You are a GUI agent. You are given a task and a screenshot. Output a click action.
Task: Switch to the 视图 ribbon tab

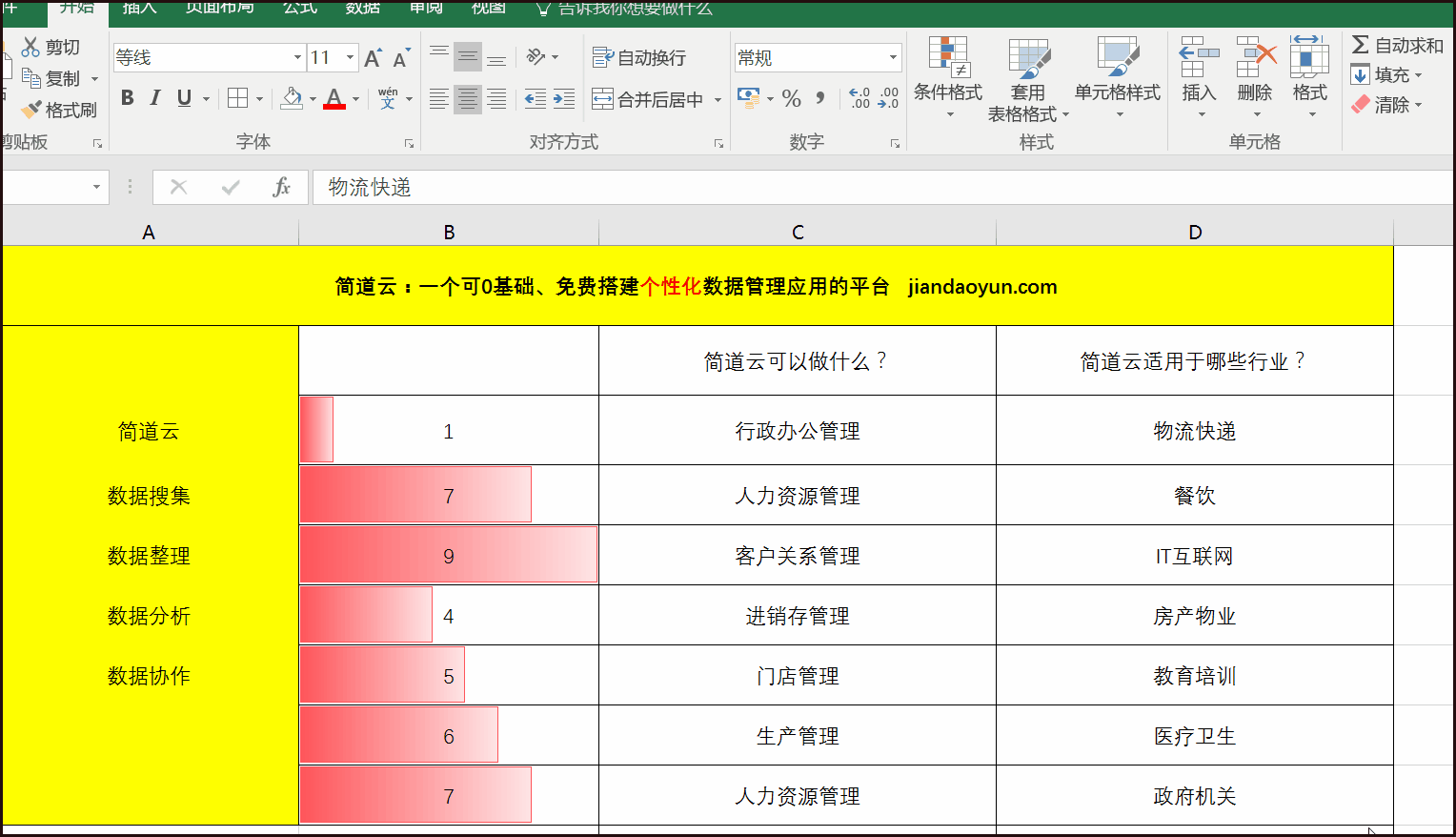tap(489, 9)
